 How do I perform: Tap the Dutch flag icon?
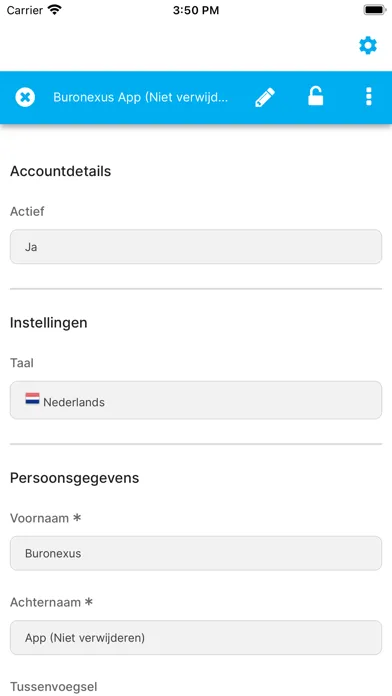[32, 398]
